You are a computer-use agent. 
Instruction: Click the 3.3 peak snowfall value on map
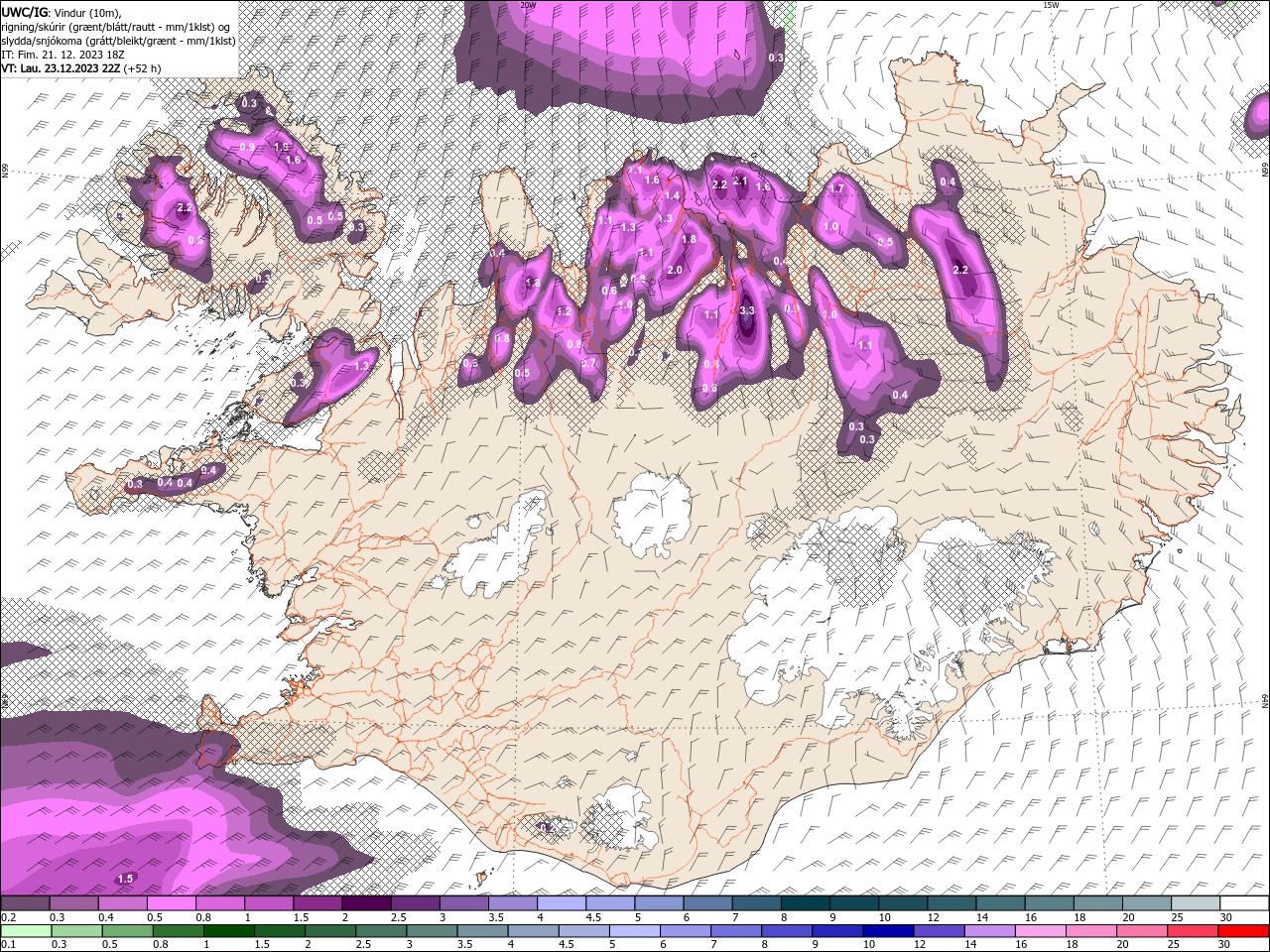pyautogui.click(x=747, y=310)
